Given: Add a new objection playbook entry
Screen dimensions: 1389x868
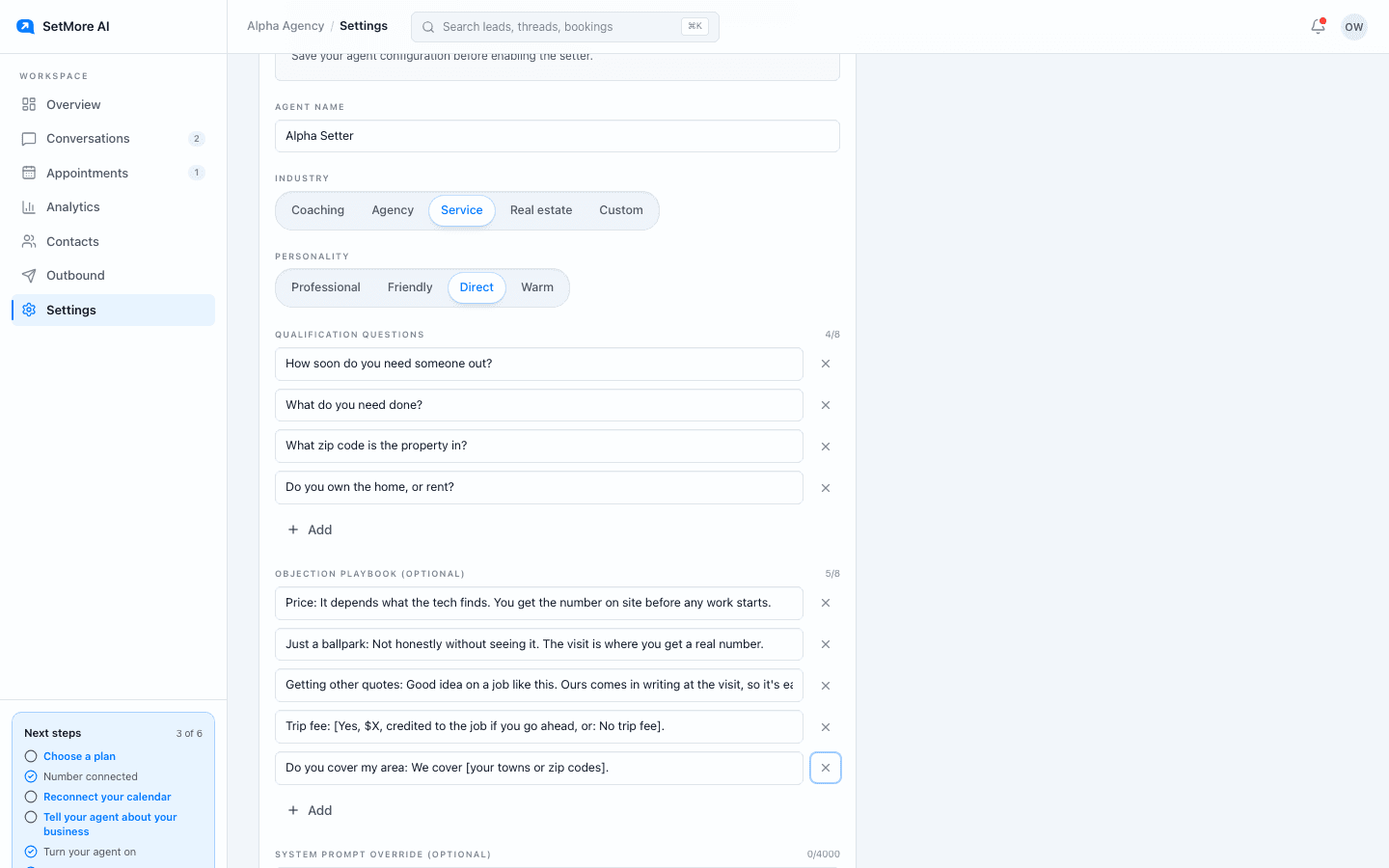Looking at the screenshot, I should point(310,810).
